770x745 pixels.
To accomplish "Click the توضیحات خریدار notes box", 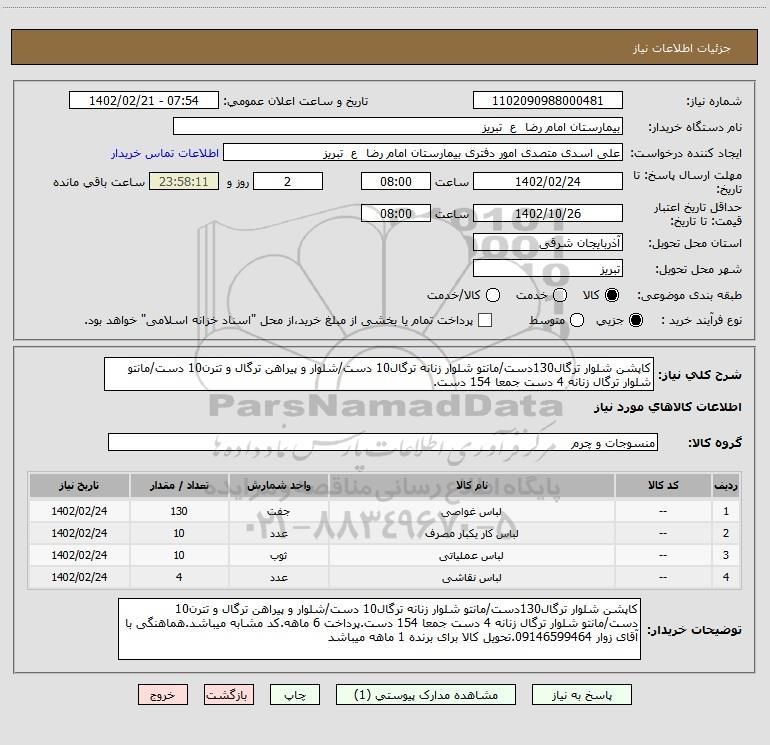I will tap(379, 629).
